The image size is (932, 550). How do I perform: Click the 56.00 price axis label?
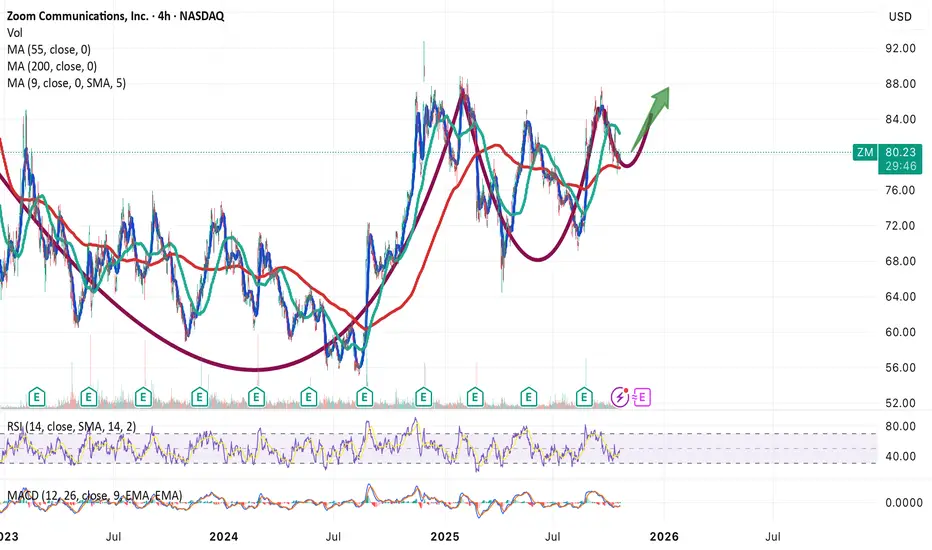(x=900, y=367)
